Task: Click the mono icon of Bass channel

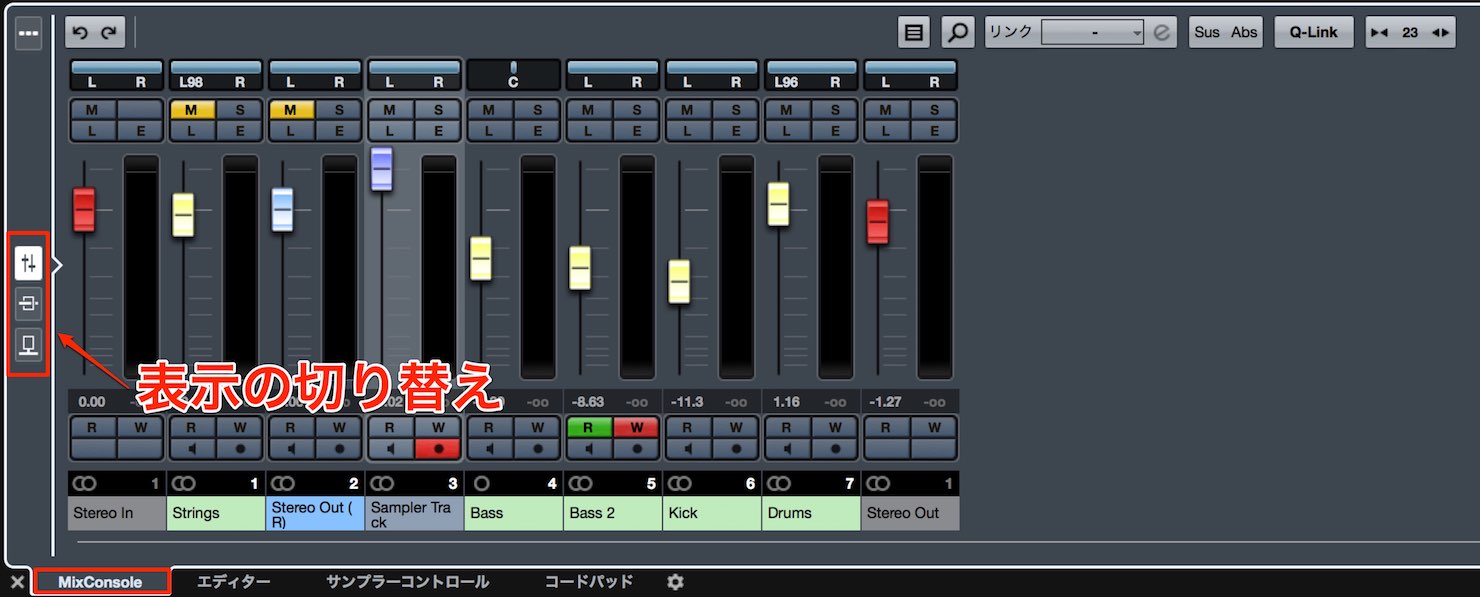Action: click(481, 483)
